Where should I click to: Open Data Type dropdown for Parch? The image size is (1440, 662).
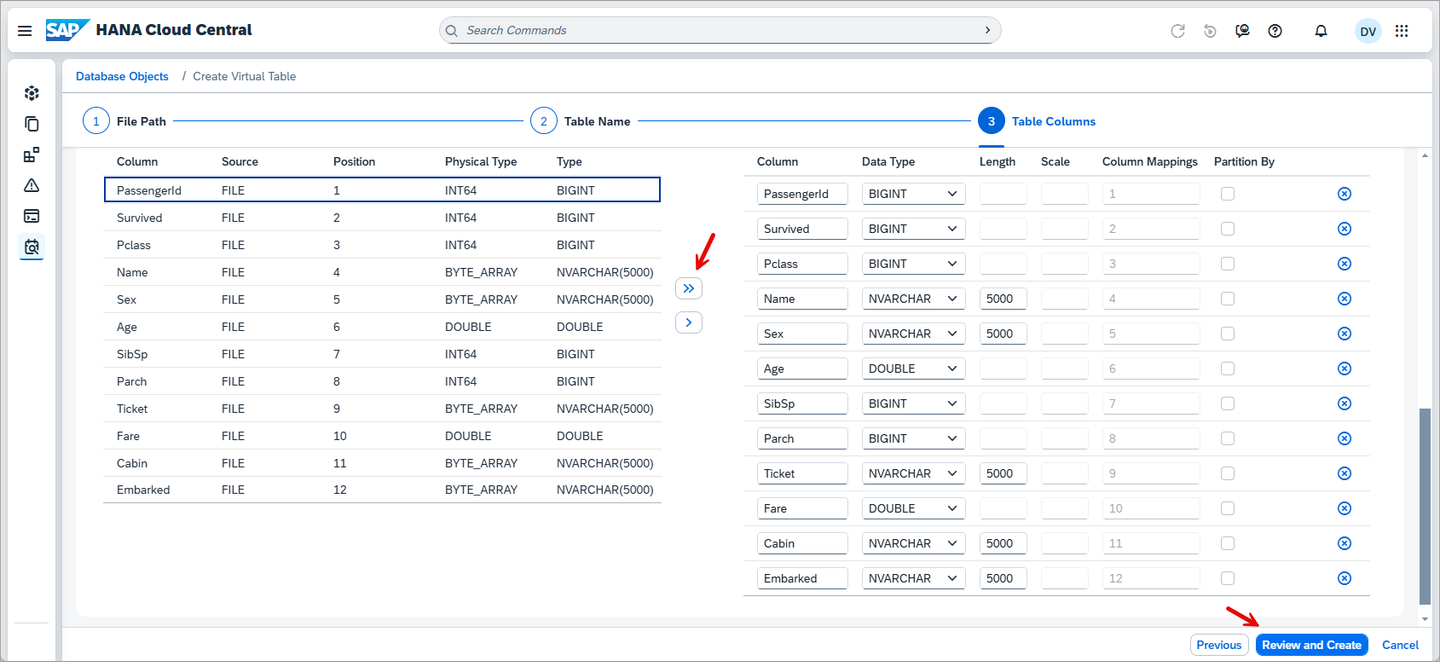tap(913, 439)
